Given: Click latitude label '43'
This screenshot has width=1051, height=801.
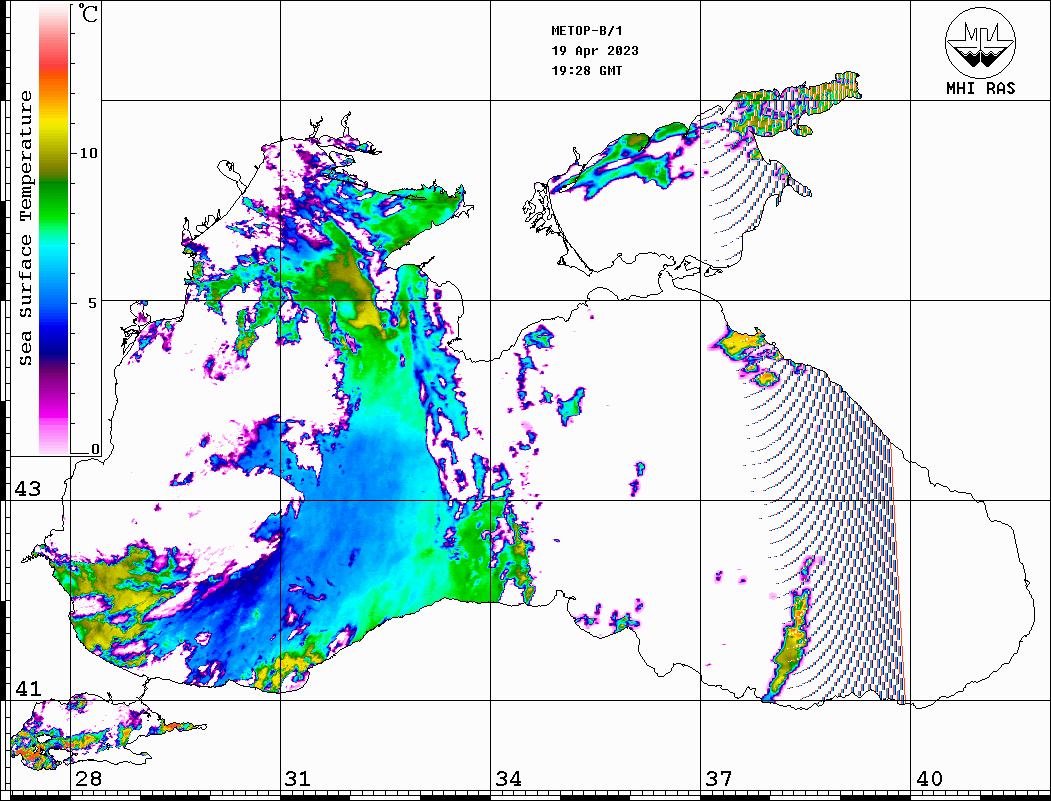Looking at the screenshot, I should [x=27, y=489].
